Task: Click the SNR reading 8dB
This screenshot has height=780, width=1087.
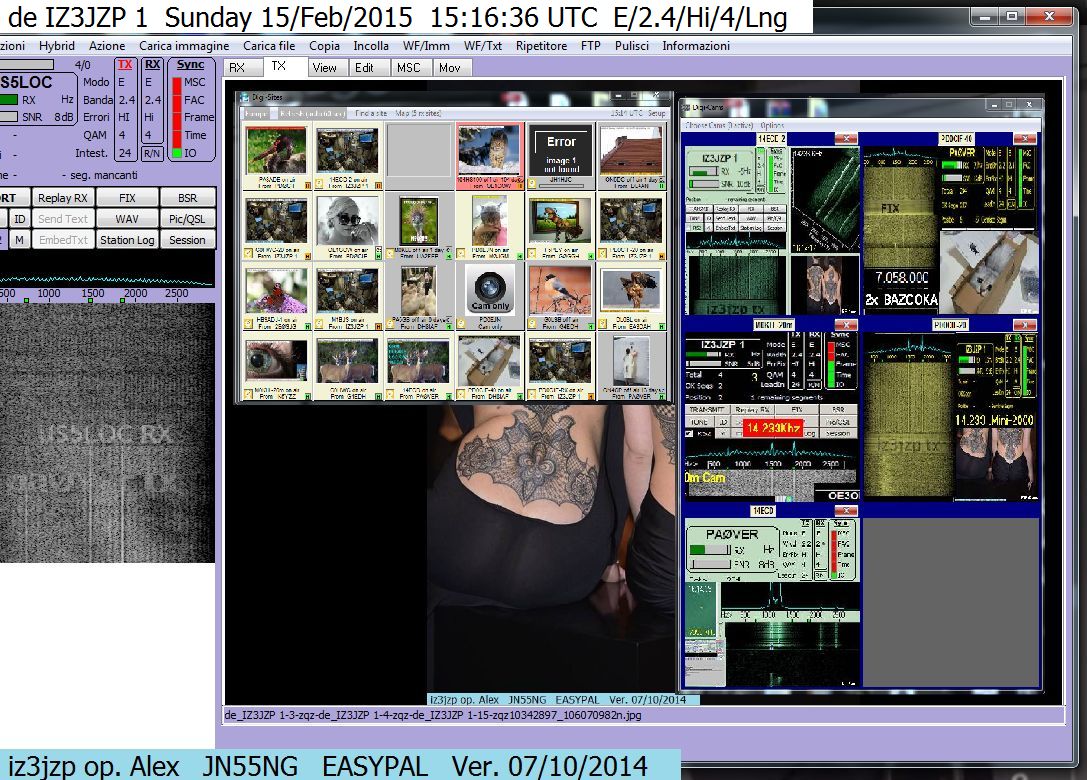Action: pos(64,117)
